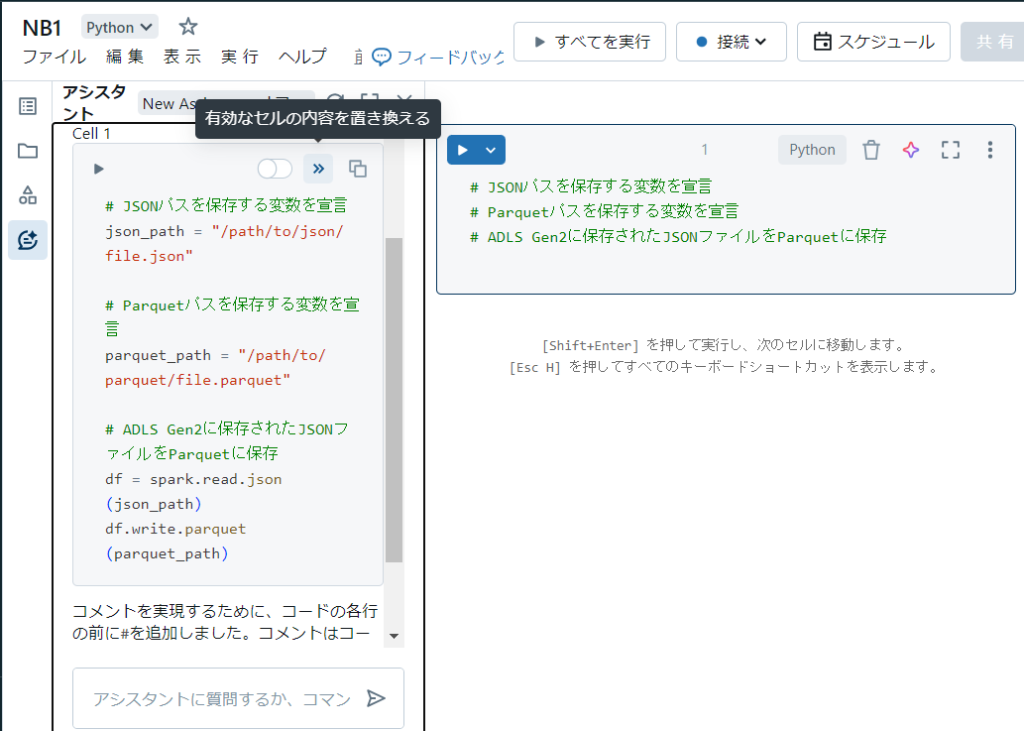Open the catalog shapes icon in sidebar

point(28,195)
